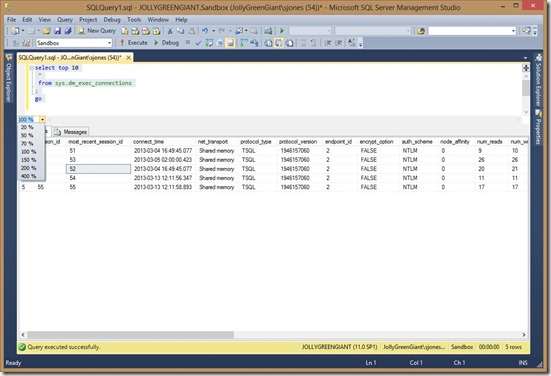
Task: Click the editor split window handle
Action: click(x=526, y=68)
